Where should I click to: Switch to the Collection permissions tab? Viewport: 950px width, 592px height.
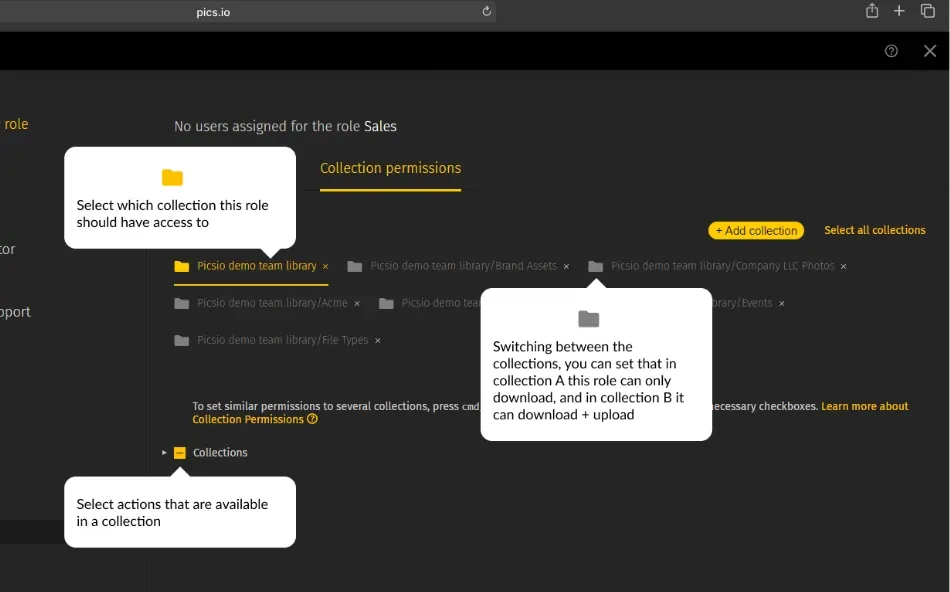(x=390, y=169)
